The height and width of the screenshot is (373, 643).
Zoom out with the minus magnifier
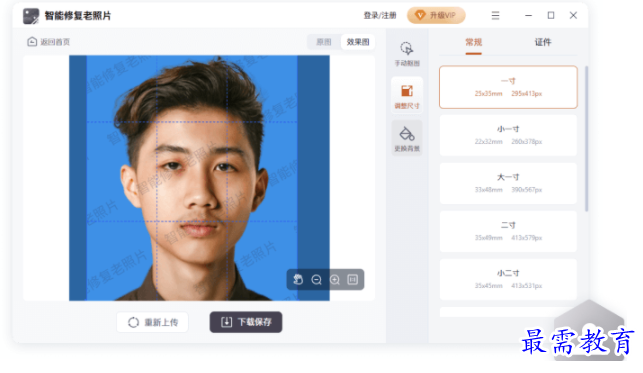click(316, 280)
